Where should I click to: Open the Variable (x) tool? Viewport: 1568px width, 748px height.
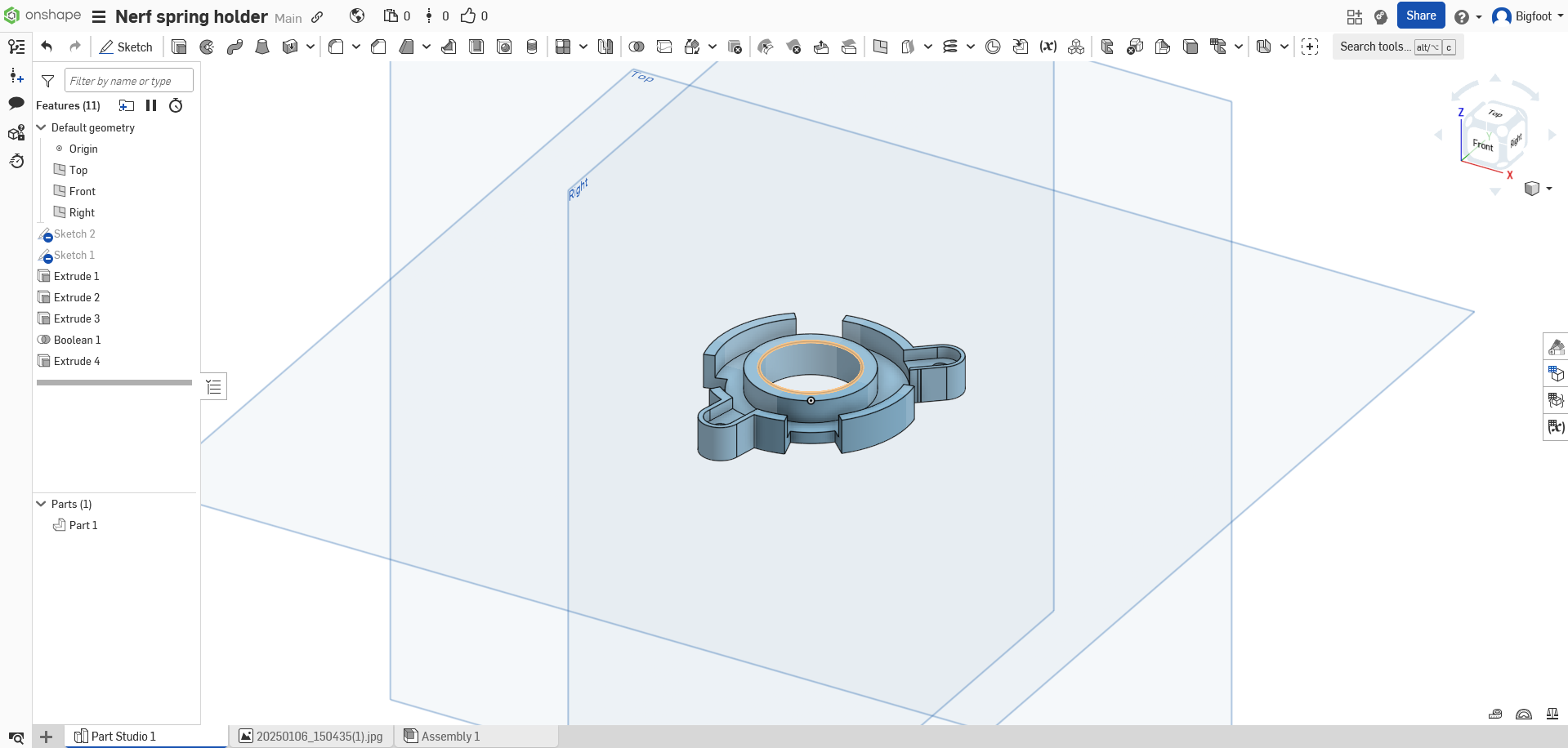click(1048, 47)
